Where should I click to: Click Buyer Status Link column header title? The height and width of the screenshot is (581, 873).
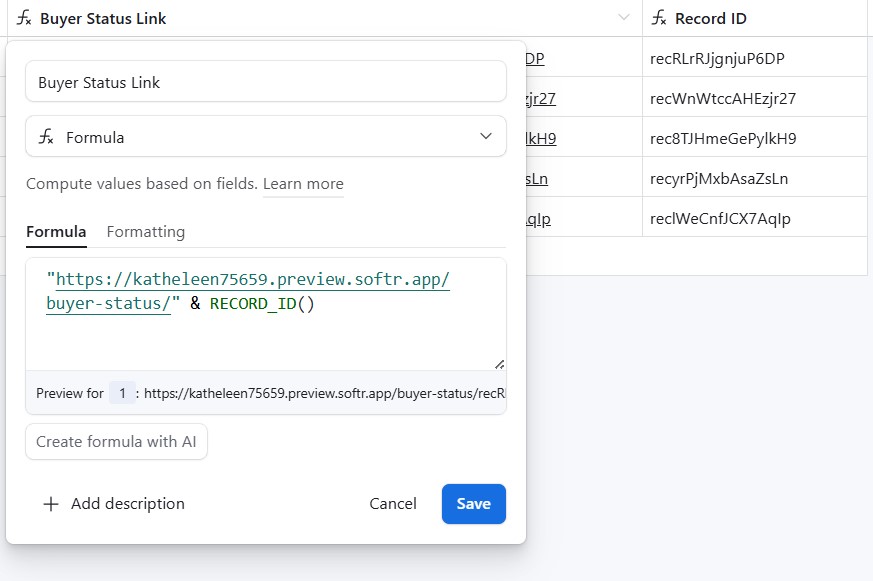click(103, 18)
